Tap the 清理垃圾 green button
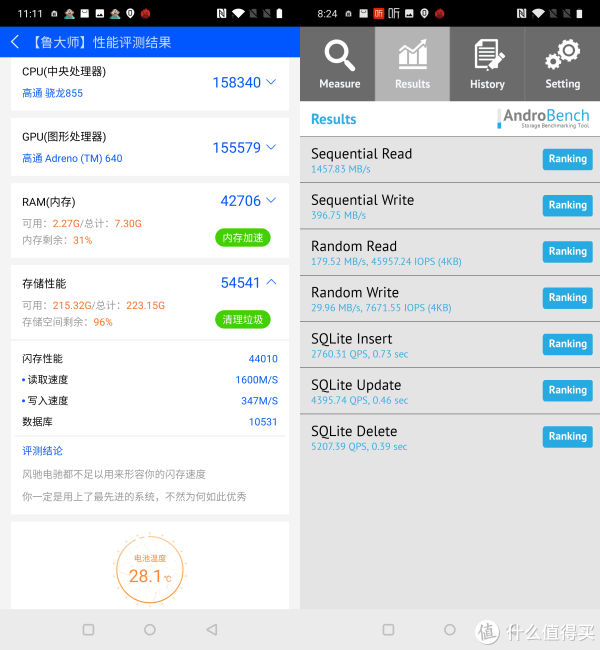 coord(243,320)
